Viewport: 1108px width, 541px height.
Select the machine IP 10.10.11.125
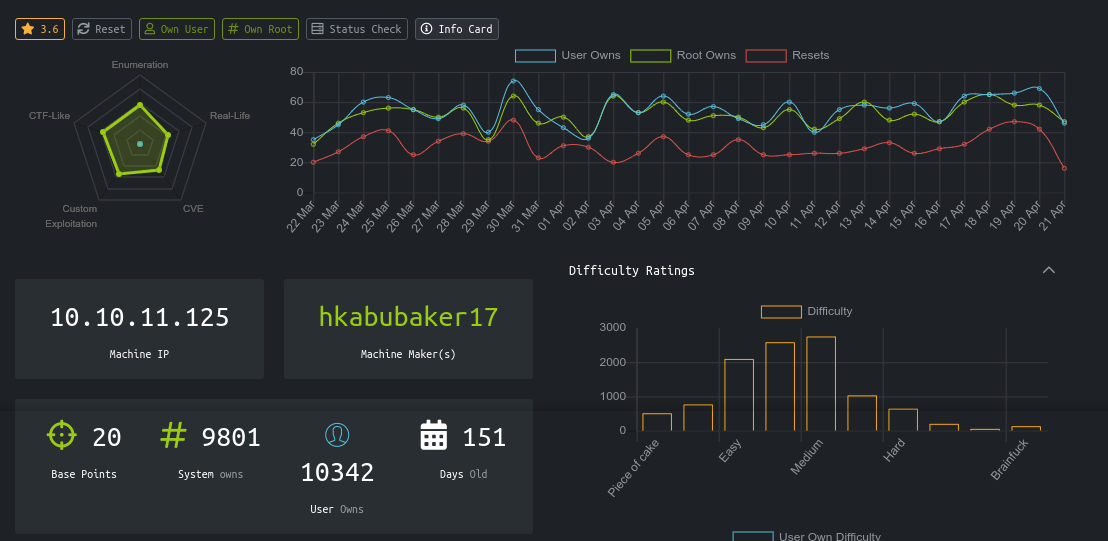[x=140, y=318]
